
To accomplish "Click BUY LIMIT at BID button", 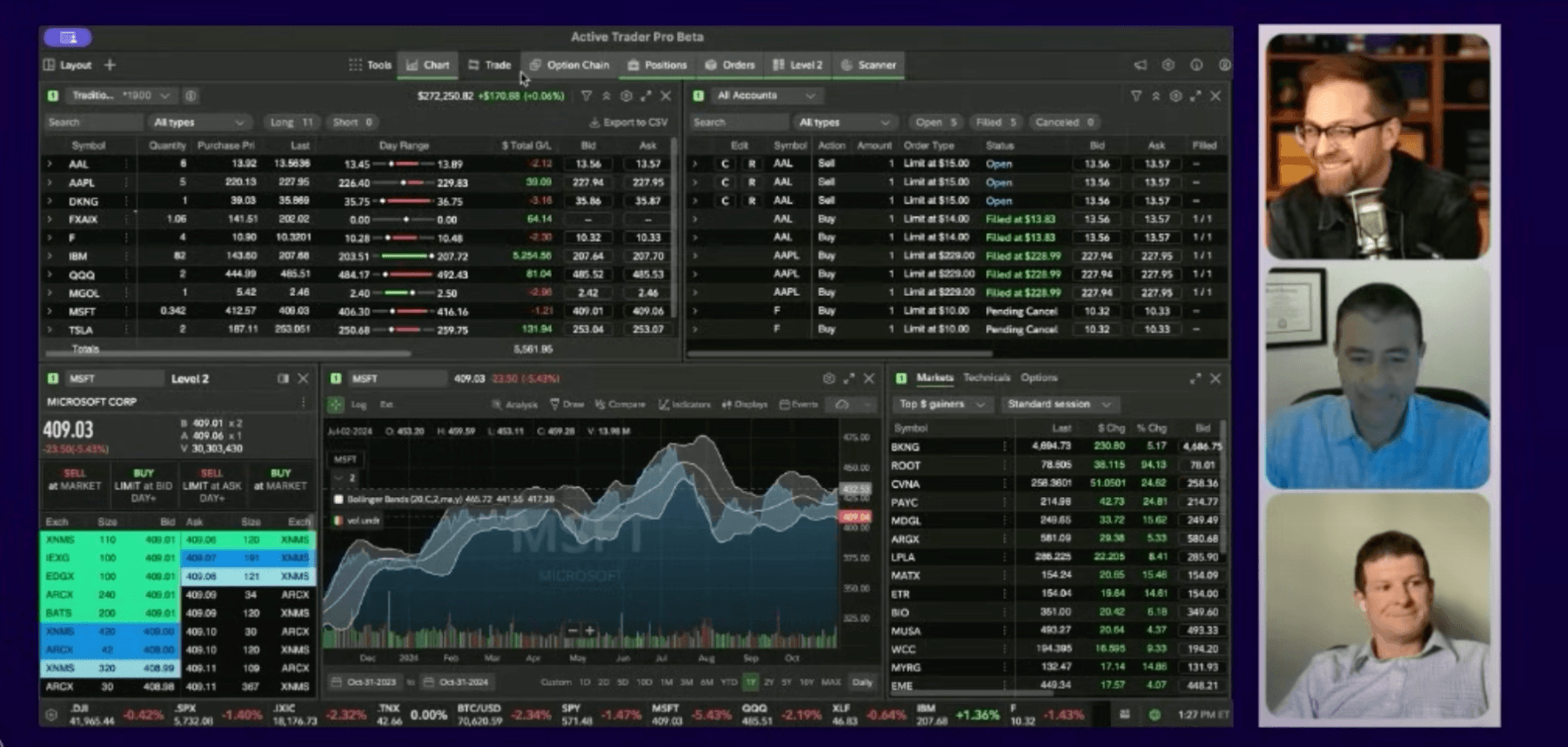I will (144, 486).
